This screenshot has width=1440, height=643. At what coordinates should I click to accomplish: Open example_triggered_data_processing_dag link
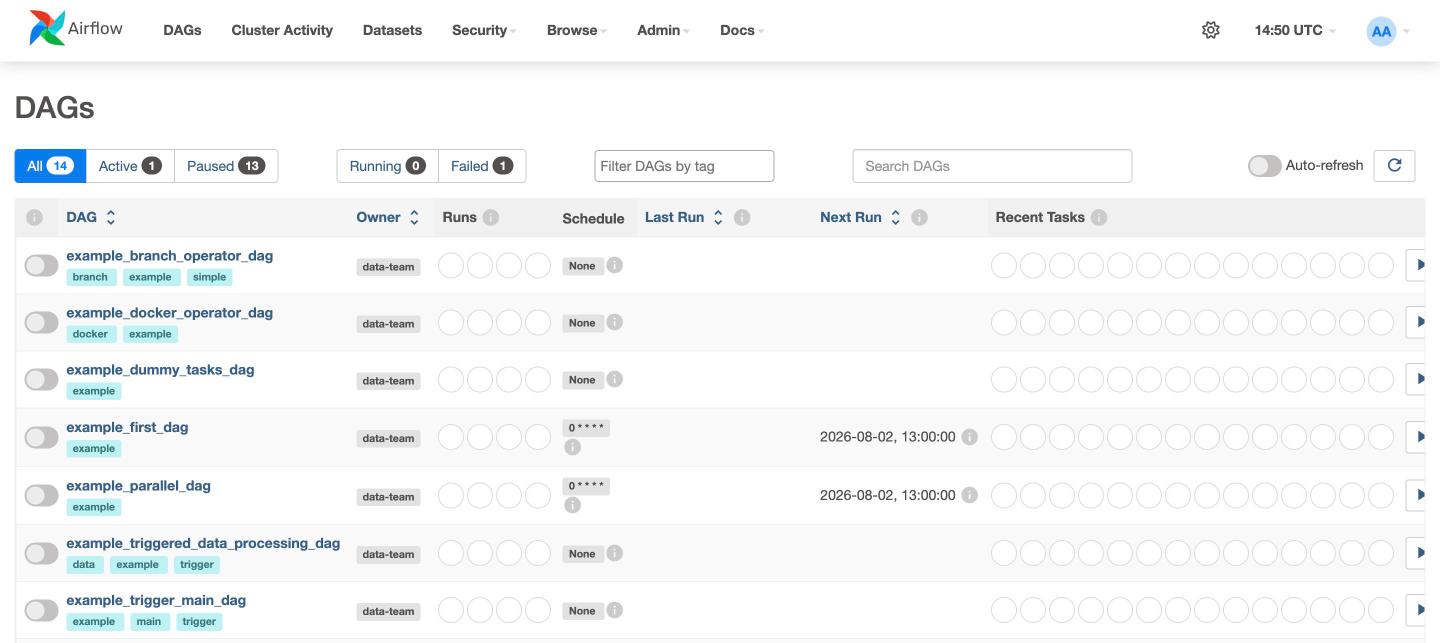203,543
